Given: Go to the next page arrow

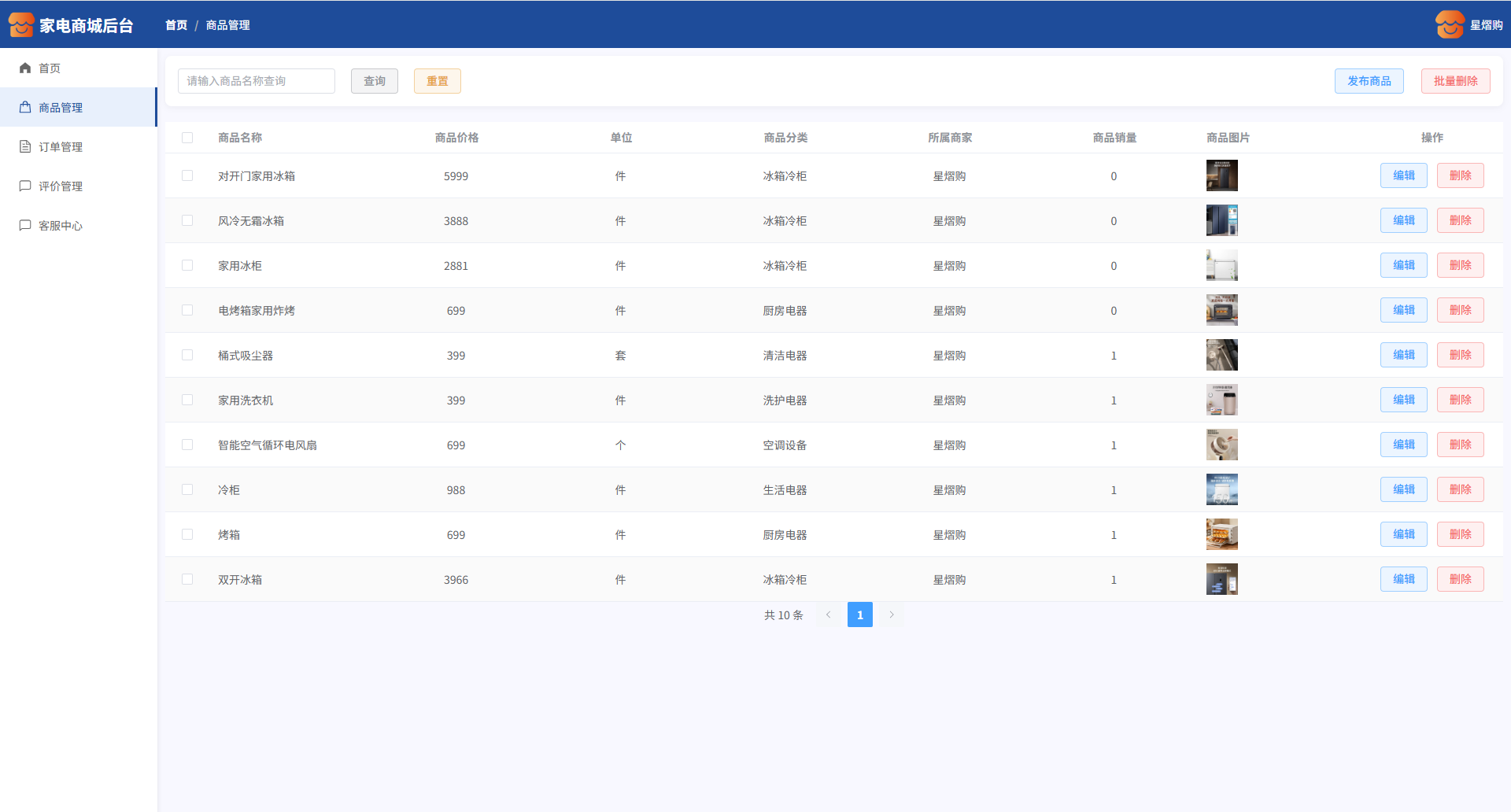Looking at the screenshot, I should (x=892, y=615).
